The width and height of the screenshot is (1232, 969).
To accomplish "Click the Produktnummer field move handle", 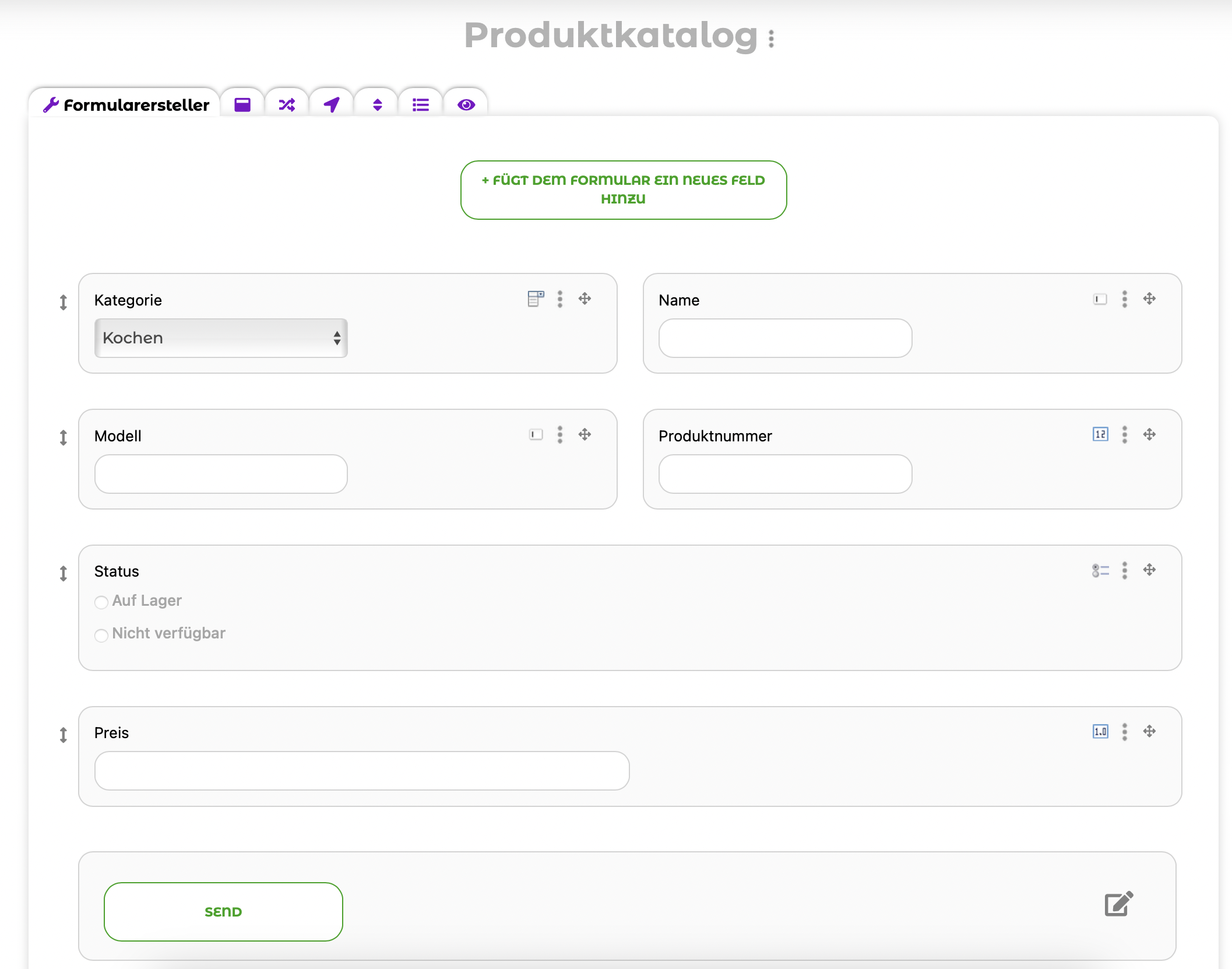I will (x=1149, y=435).
